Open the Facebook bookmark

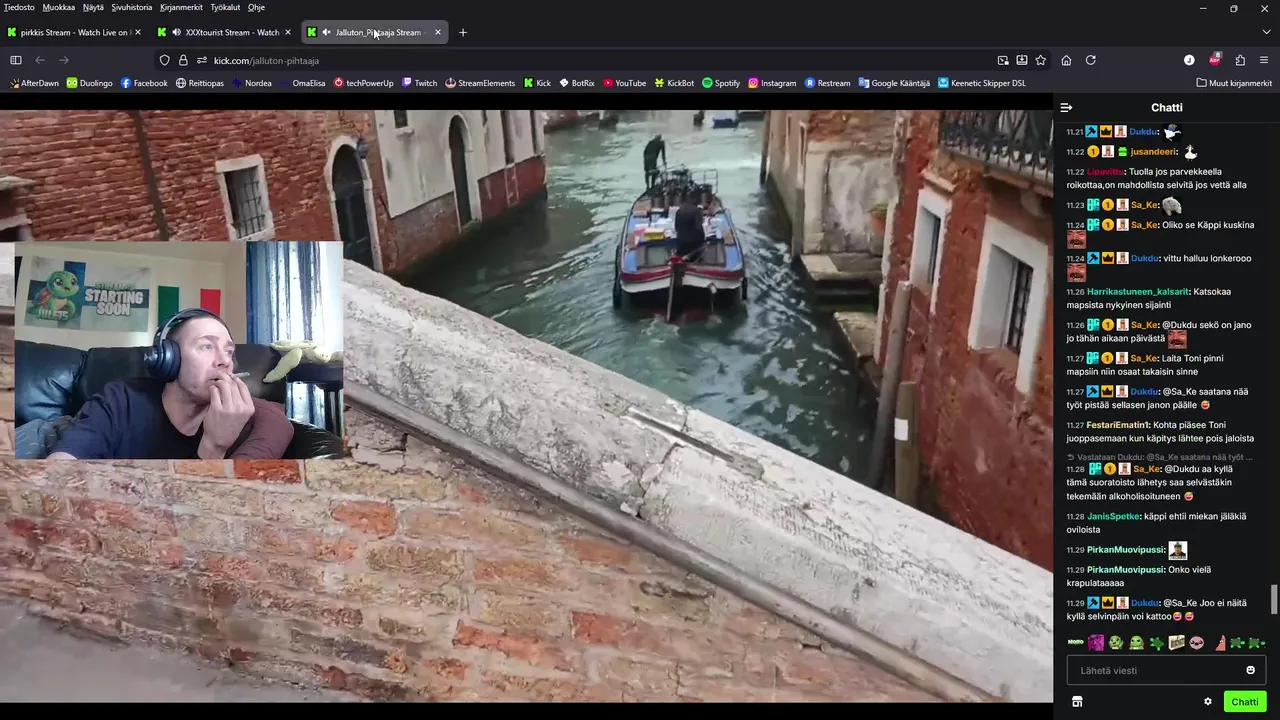144,83
